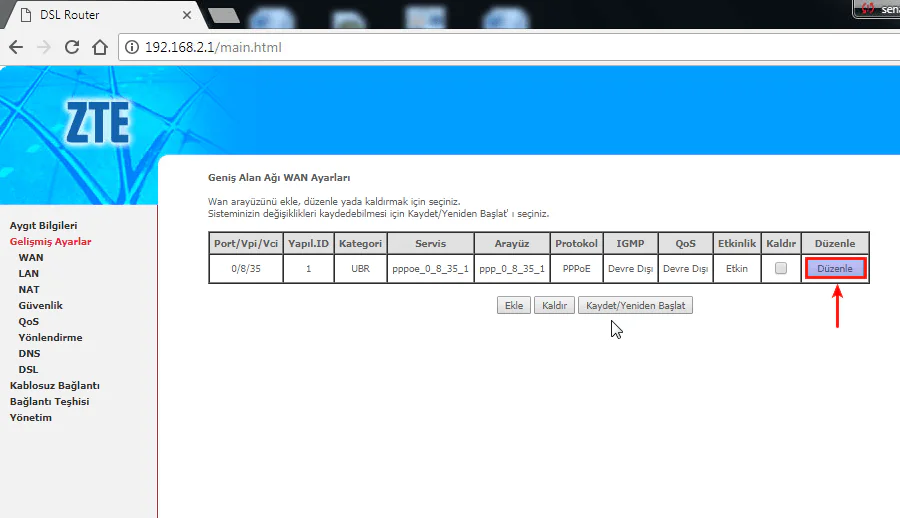Click the Ekle button
The width and height of the screenshot is (900, 518).
(514, 306)
